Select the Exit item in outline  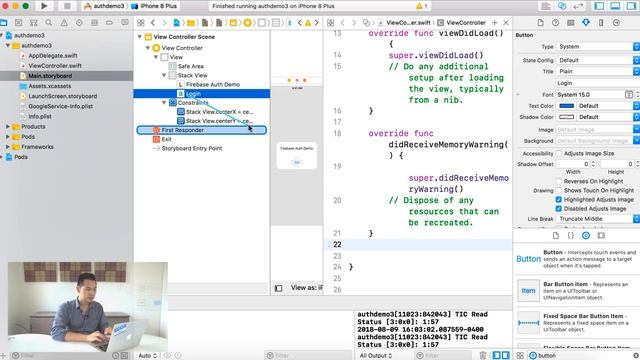click(166, 139)
